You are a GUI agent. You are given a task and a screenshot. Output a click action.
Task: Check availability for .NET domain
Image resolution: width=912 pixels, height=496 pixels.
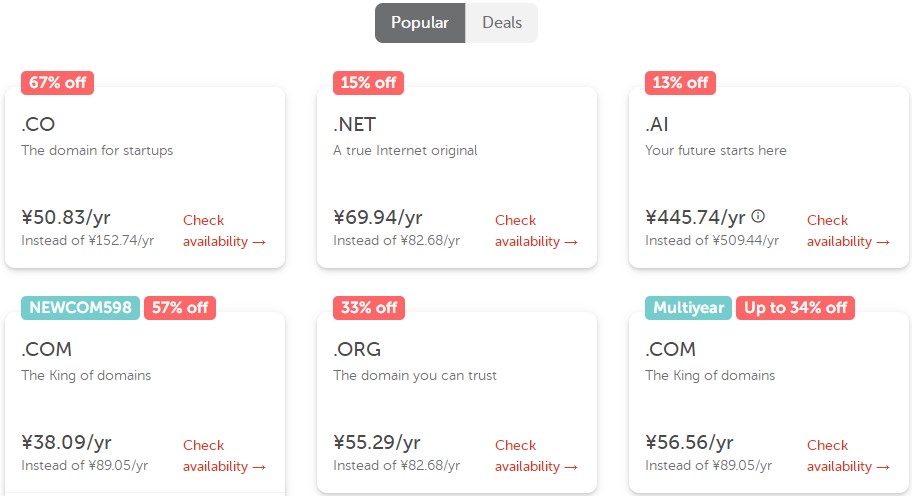tap(535, 231)
